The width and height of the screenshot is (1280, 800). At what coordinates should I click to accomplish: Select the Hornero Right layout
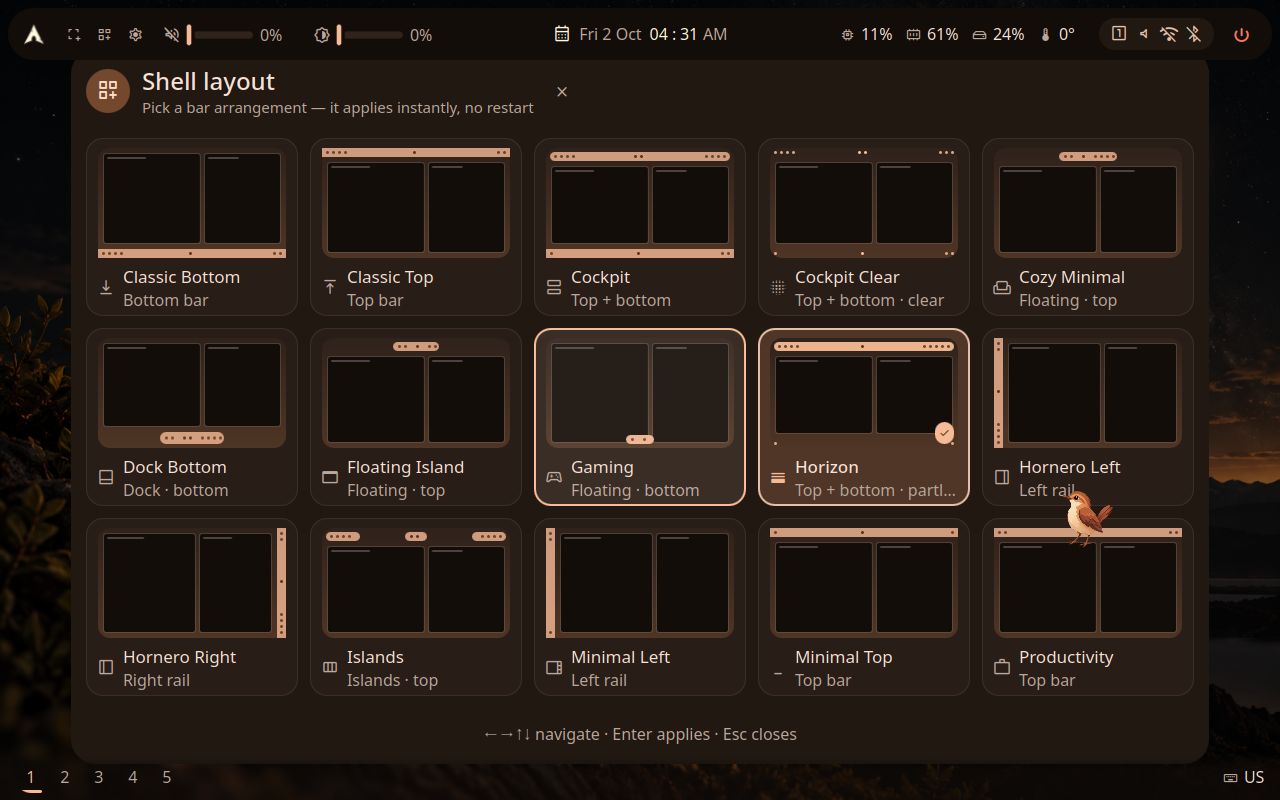pyautogui.click(x=192, y=607)
